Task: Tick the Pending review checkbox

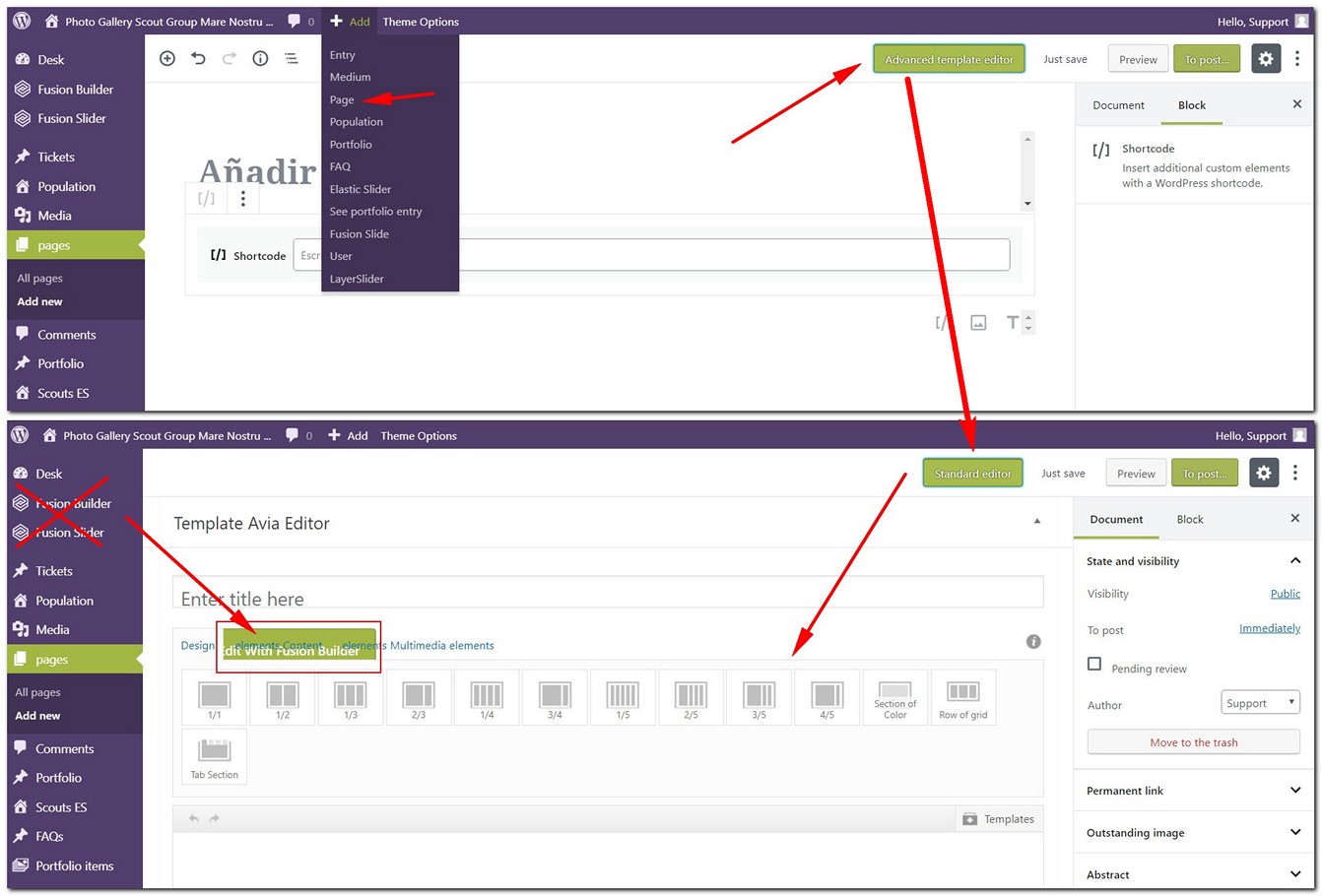Action: [1094, 664]
